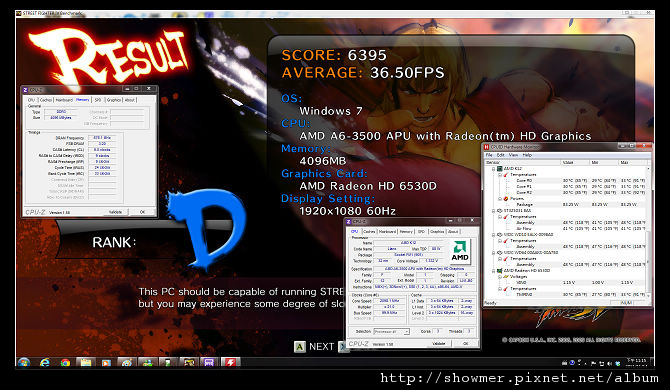Click the ST32 hard drive icon in HWMonitor
This screenshot has height=390, width=670.
499,211
